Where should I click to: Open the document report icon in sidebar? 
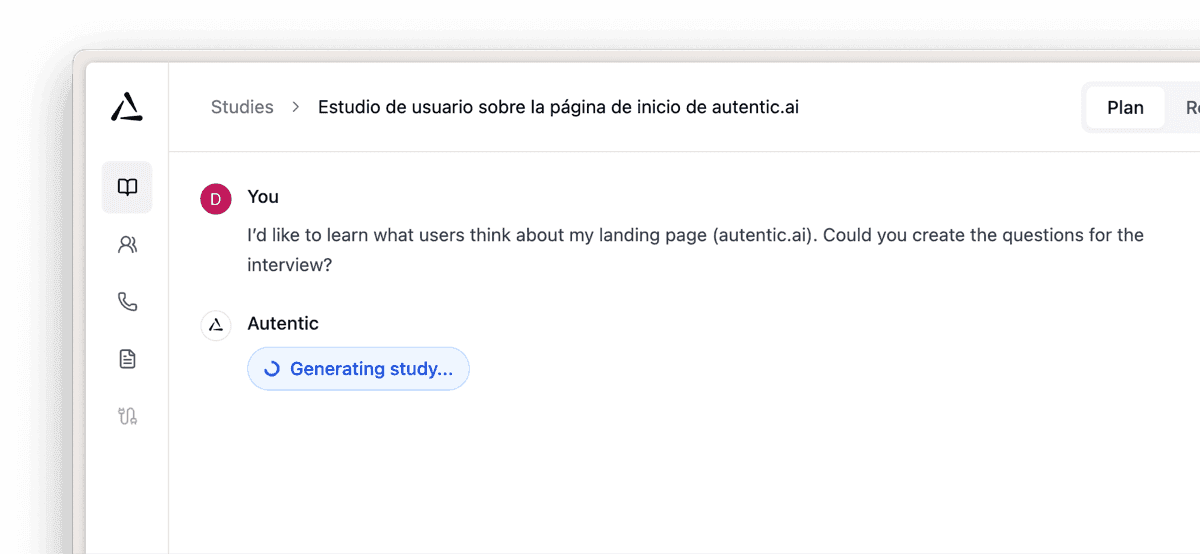[x=127, y=359]
